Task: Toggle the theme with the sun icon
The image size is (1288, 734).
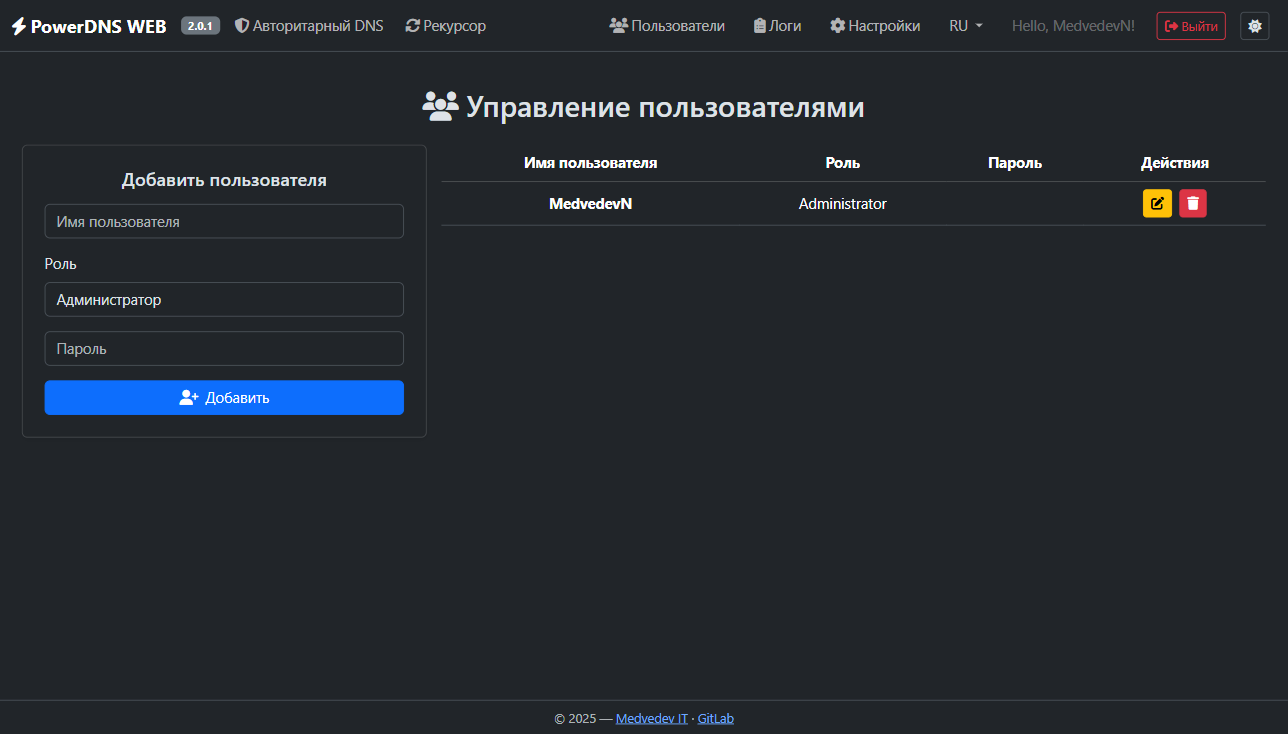Action: tap(1254, 26)
